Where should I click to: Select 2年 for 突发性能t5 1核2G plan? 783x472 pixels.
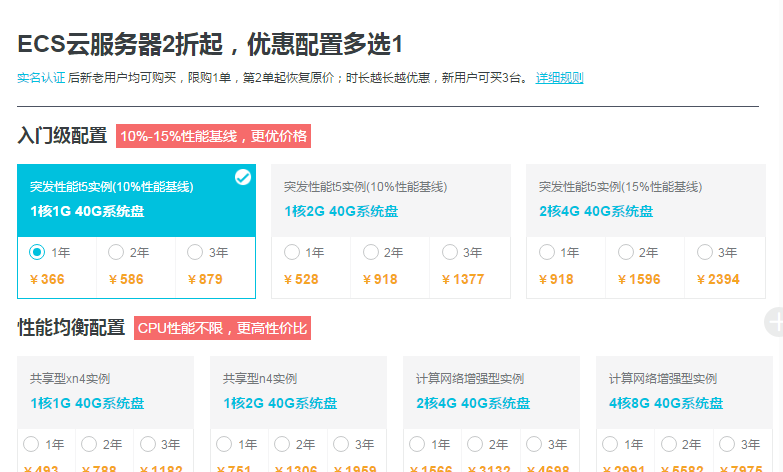pos(371,252)
